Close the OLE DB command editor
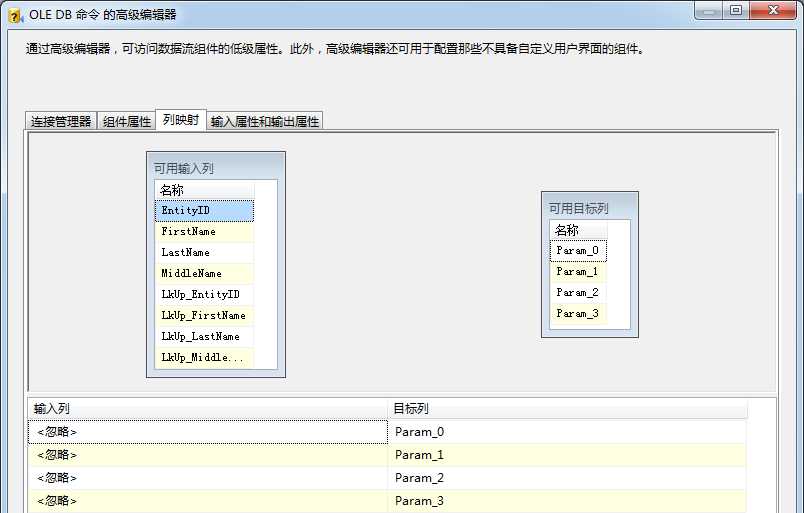The height and width of the screenshot is (513, 804). click(773, 10)
